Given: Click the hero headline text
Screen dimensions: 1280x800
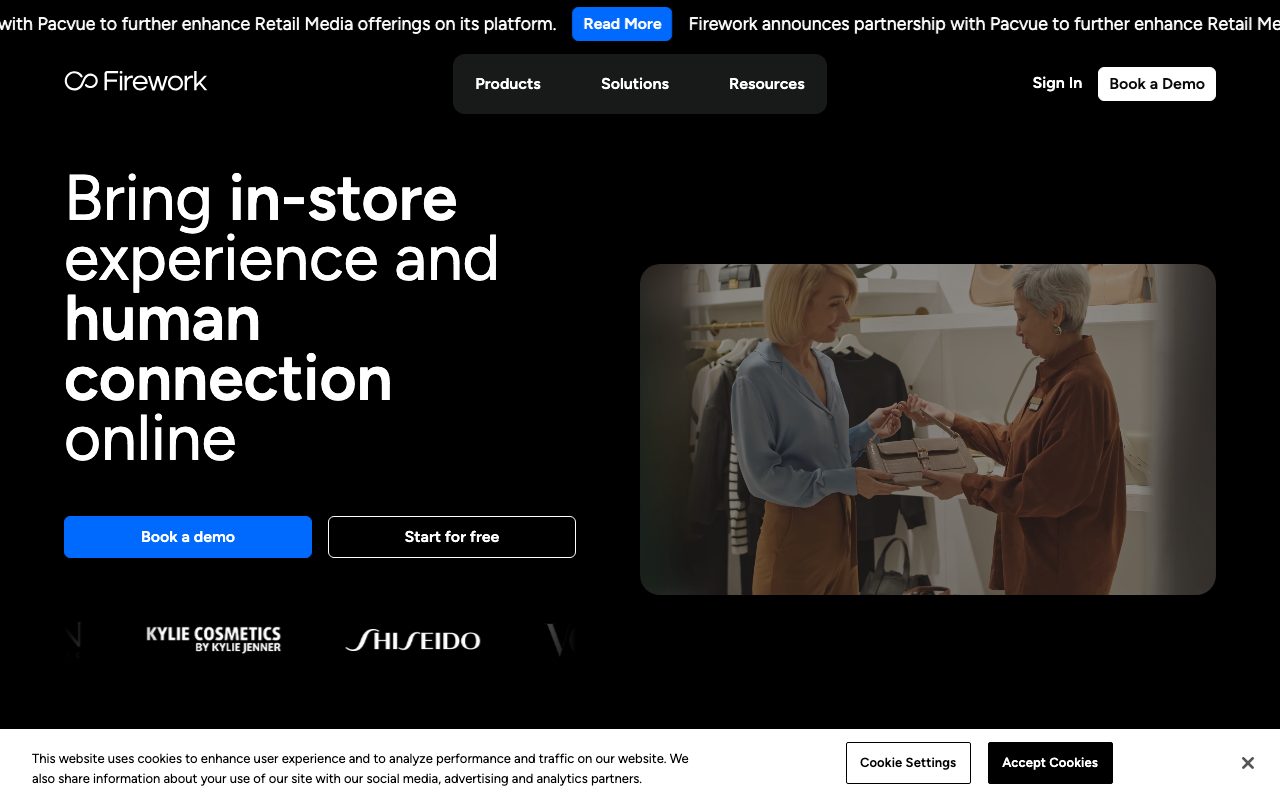Looking at the screenshot, I should (x=282, y=318).
